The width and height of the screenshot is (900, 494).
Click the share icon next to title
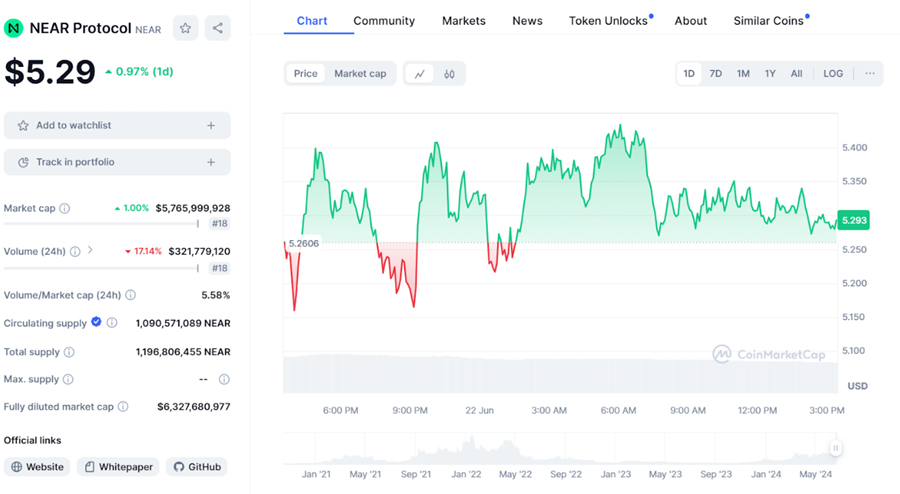[x=218, y=29]
